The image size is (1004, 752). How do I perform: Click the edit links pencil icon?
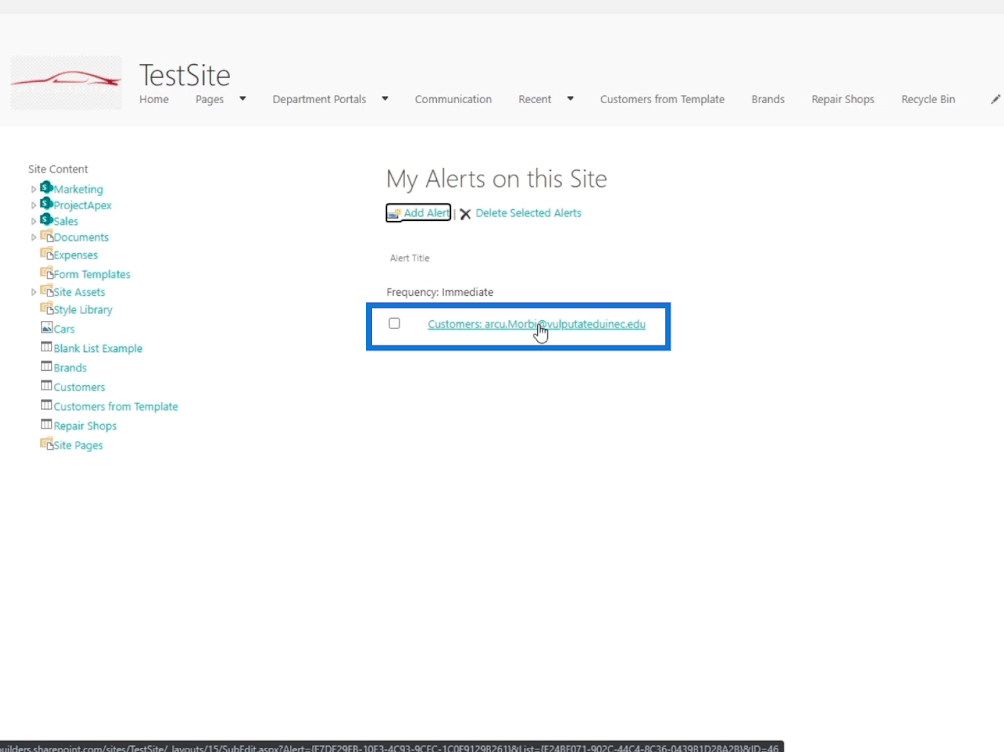pyautogui.click(x=995, y=99)
